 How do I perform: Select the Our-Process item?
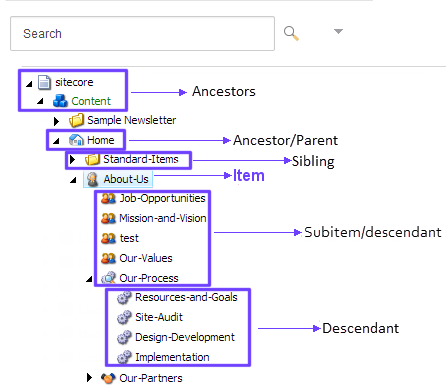(149, 278)
